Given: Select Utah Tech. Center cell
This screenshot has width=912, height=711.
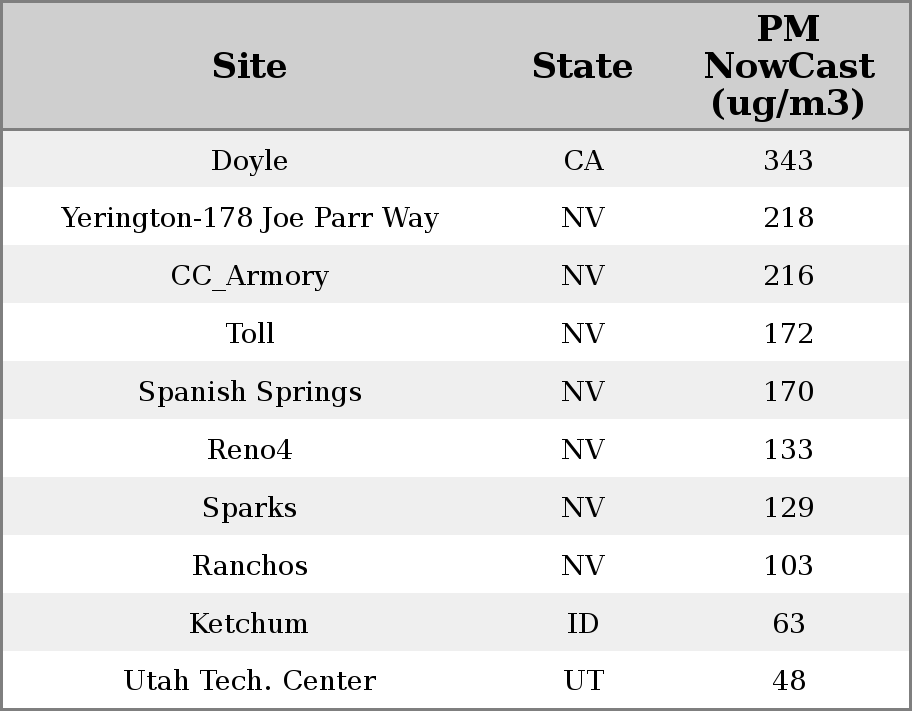Looking at the screenshot, I should [x=250, y=681].
